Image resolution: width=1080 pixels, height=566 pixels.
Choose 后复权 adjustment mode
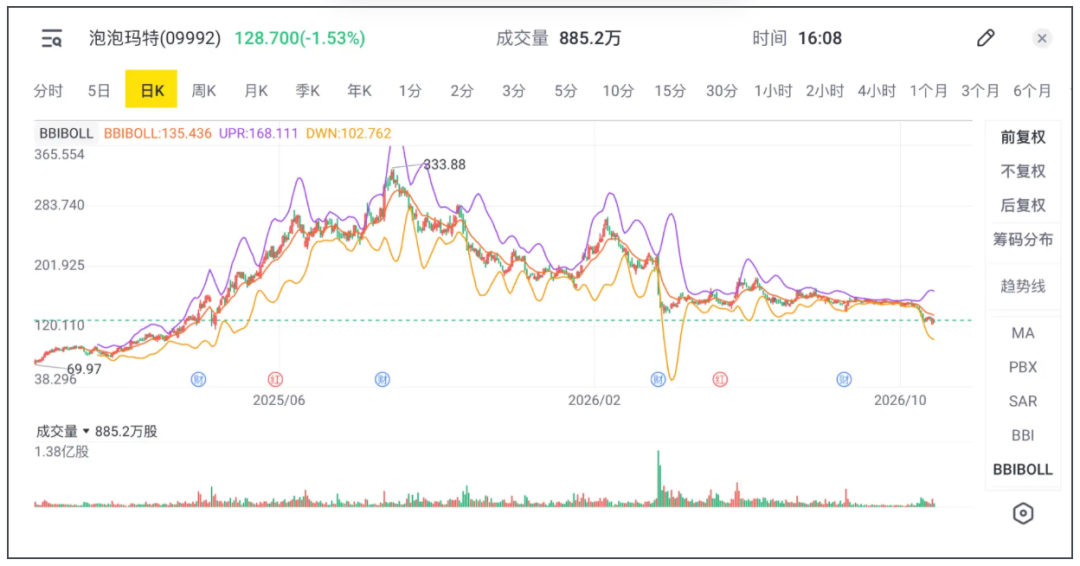[1023, 205]
